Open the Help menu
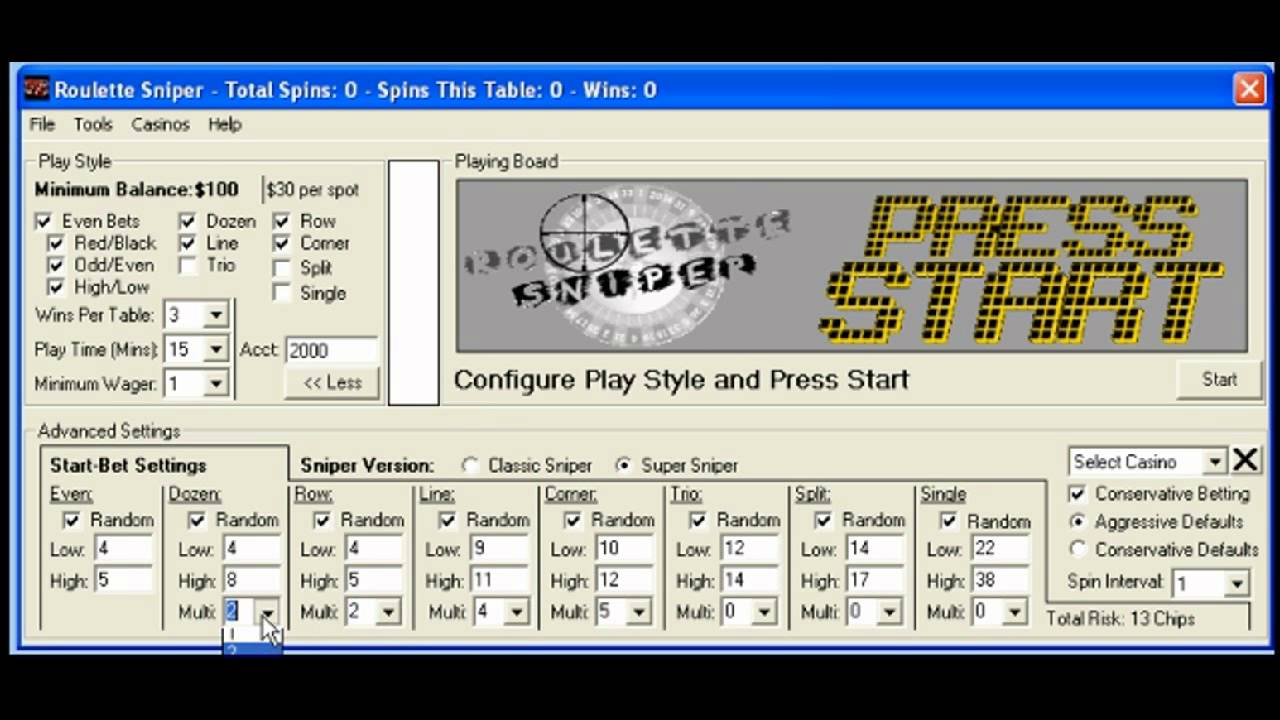 [x=225, y=124]
